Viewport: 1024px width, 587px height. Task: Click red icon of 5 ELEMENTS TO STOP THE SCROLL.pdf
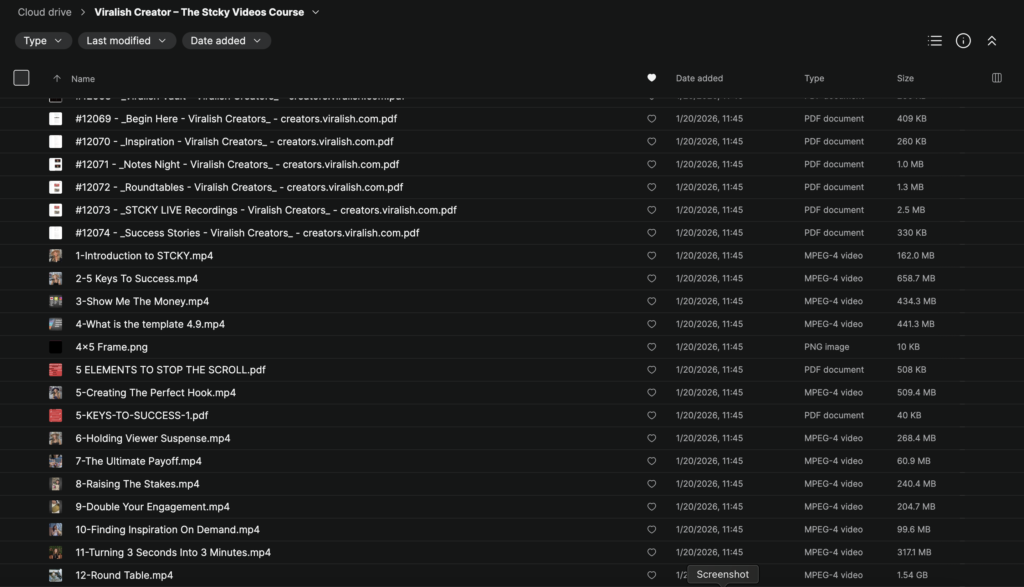click(x=56, y=370)
